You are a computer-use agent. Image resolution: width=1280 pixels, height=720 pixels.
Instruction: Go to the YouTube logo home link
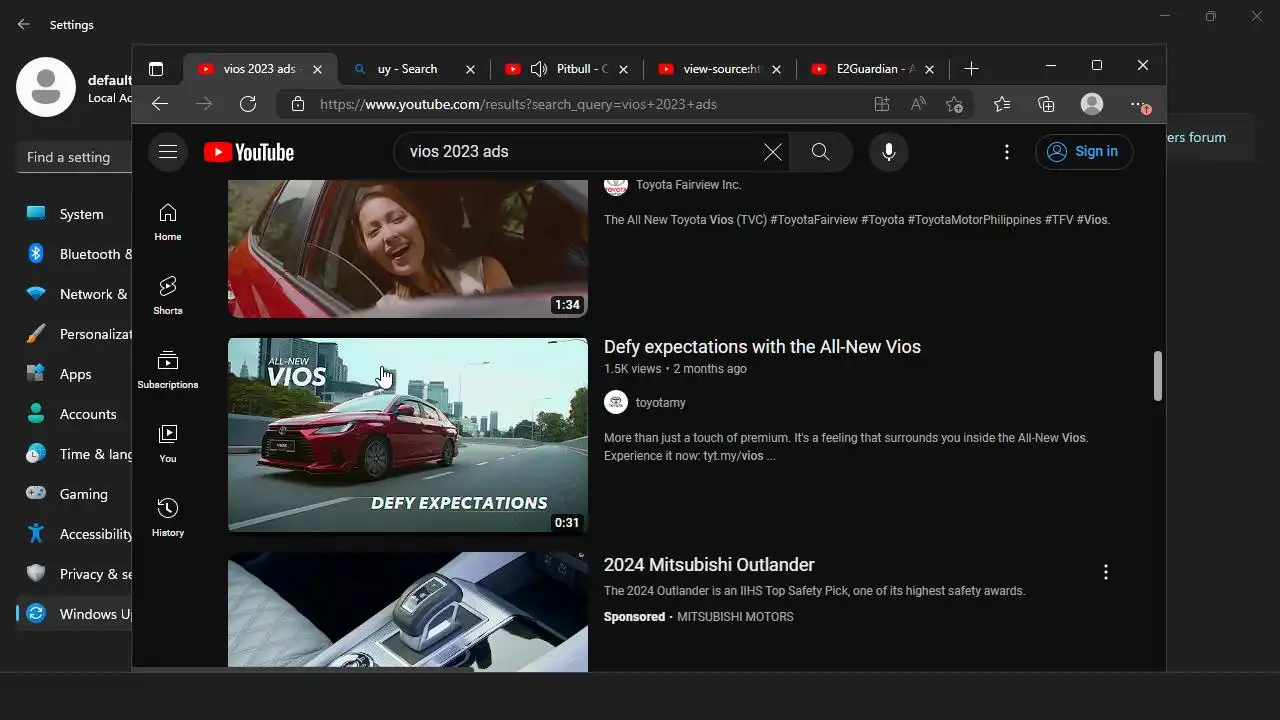(249, 152)
